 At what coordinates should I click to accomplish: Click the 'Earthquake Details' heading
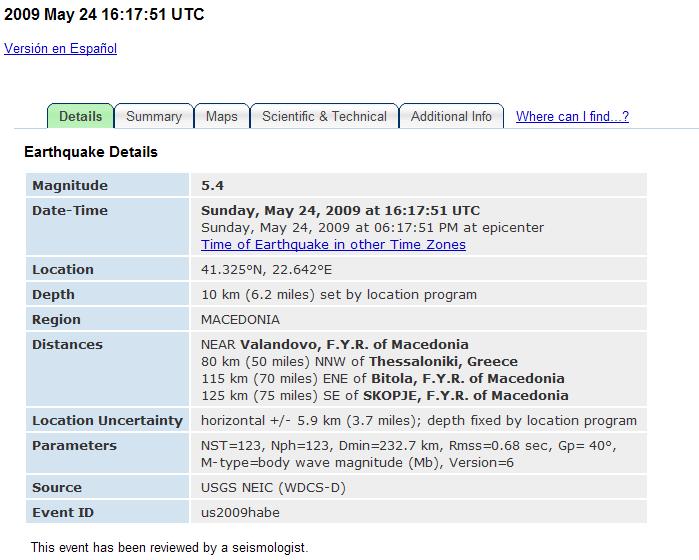click(91, 152)
